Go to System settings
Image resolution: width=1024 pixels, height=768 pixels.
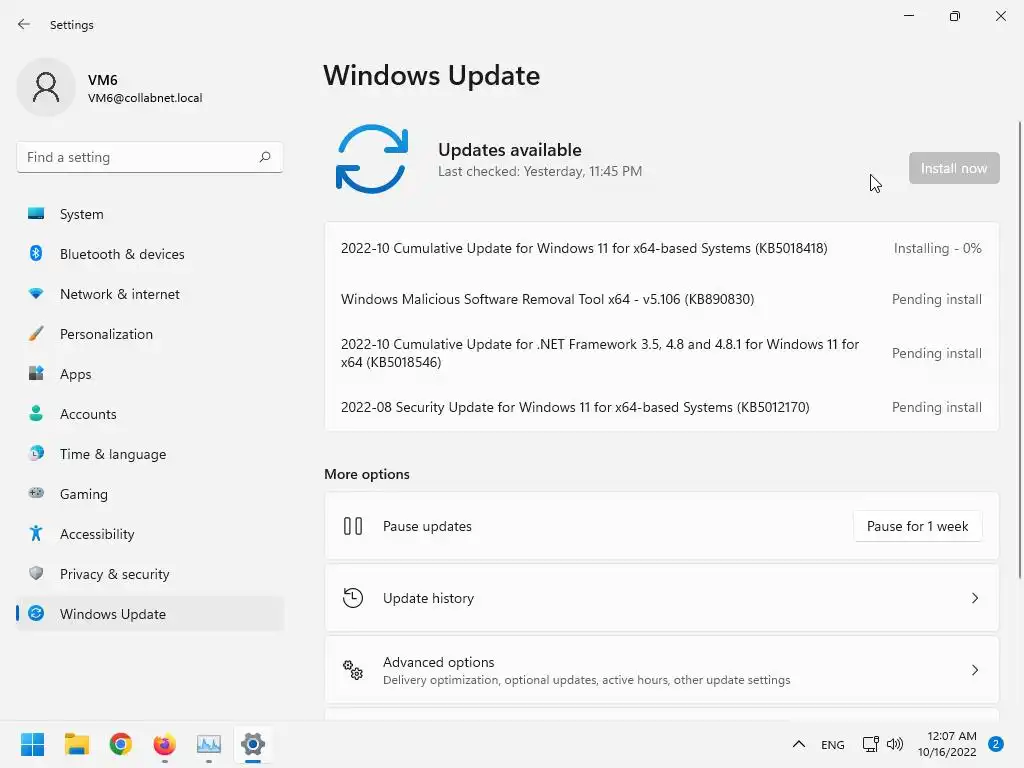[150, 214]
